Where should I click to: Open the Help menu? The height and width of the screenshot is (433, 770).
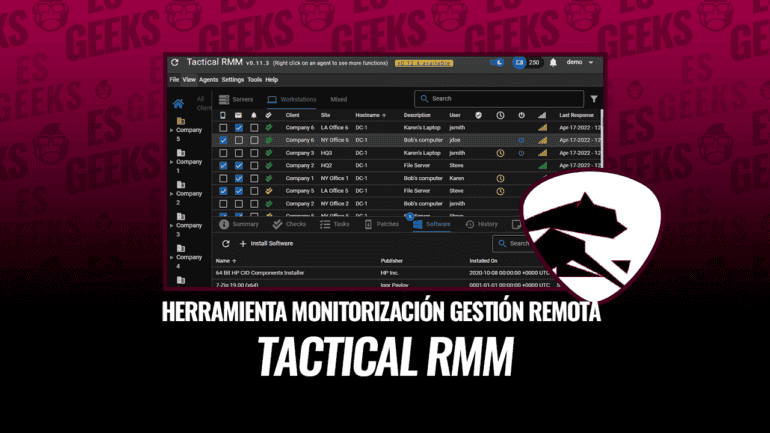pyautogui.click(x=272, y=80)
